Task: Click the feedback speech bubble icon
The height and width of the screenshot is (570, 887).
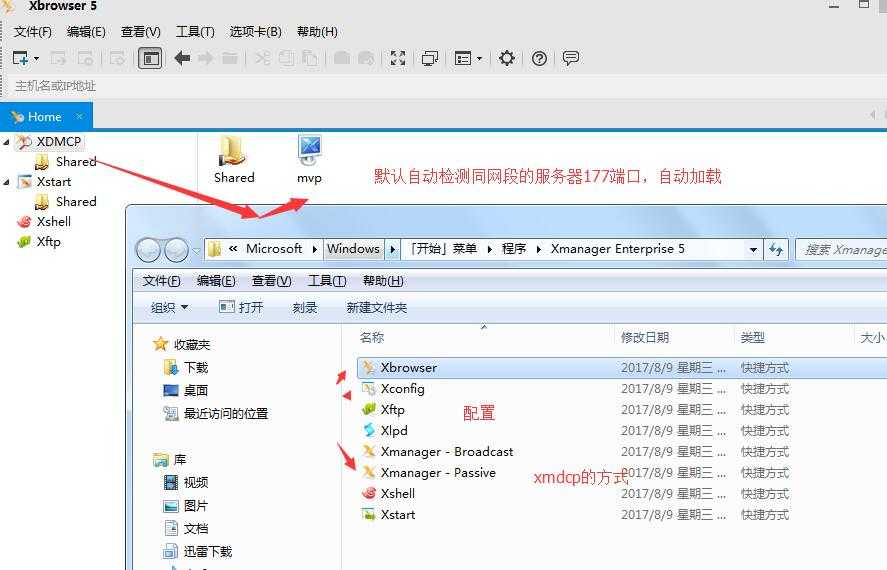Action: (x=571, y=58)
